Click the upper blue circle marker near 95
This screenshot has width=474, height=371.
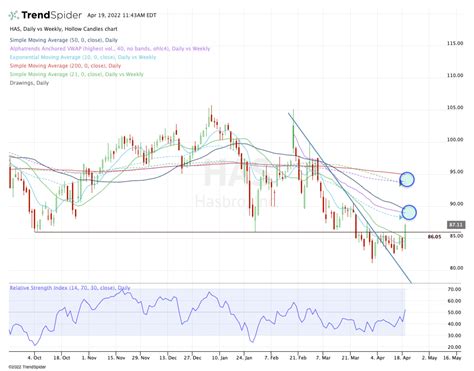407,180
